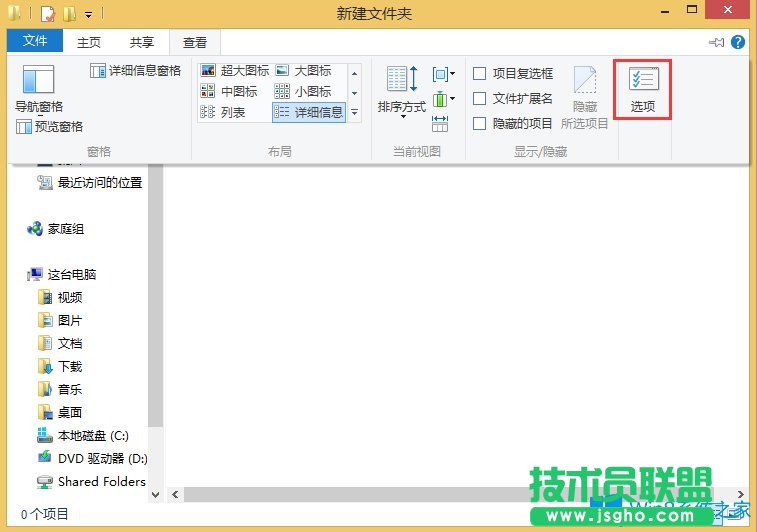Pin the ribbon with pushpin icon

[x=716, y=42]
